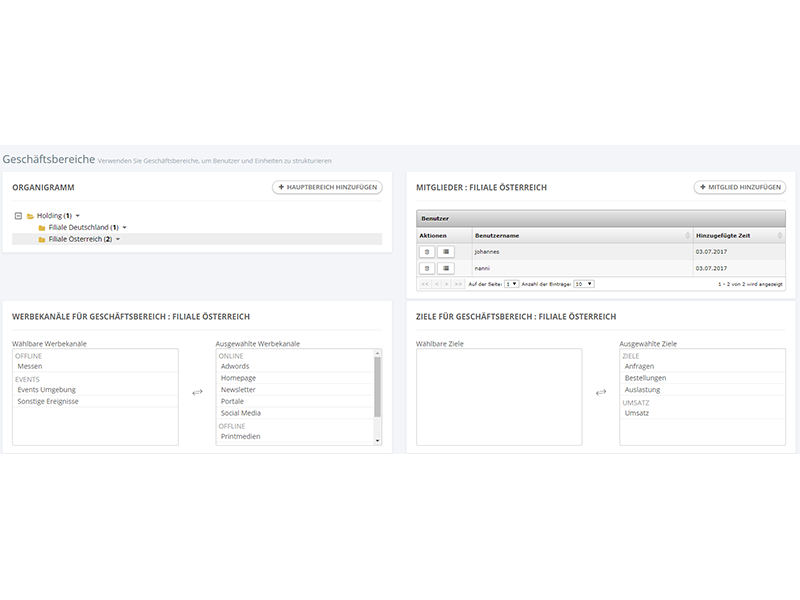Click the Holding folder icon
Screen dimensions: 800x600
tap(30, 216)
